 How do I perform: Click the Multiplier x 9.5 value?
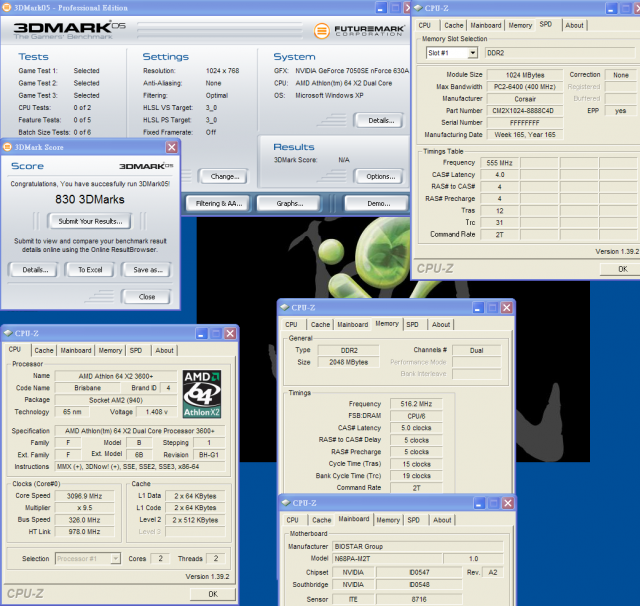click(84, 508)
